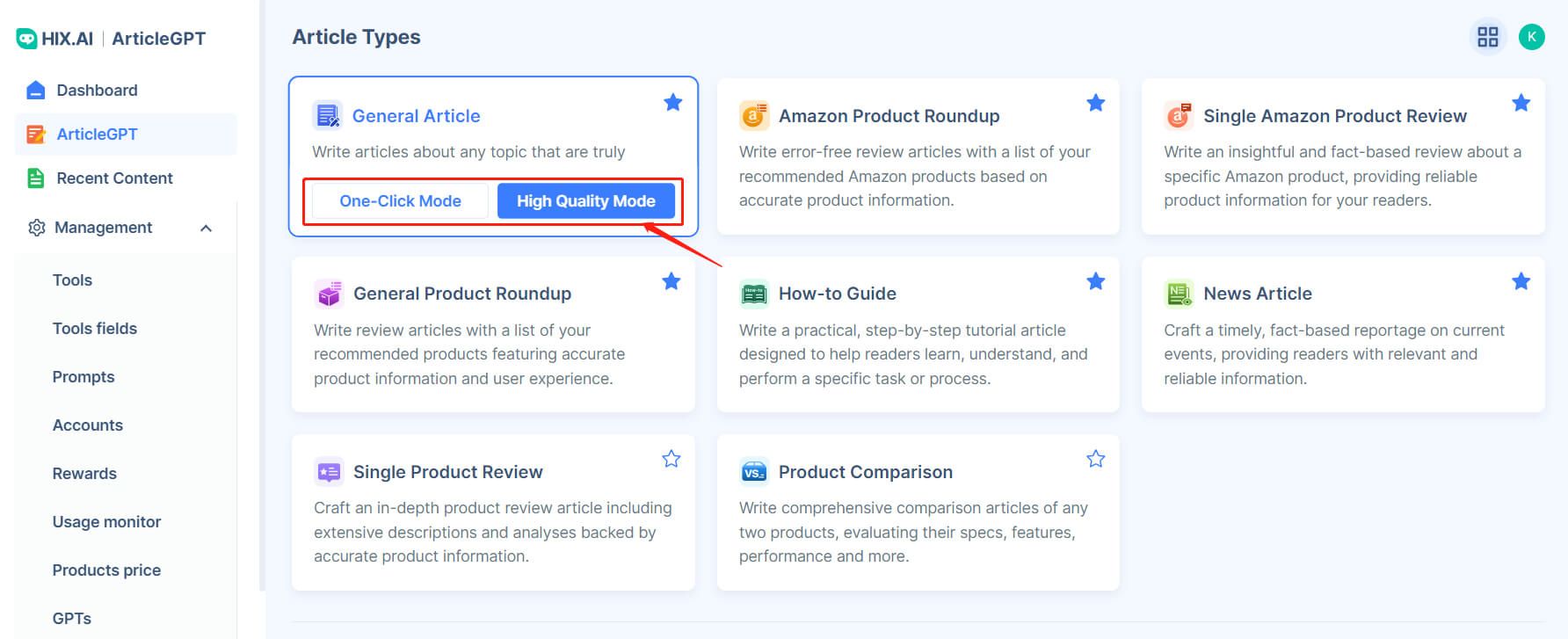Screen dimensions: 1568x639
Task: Click the News Article card icon
Action: [x=1179, y=294]
